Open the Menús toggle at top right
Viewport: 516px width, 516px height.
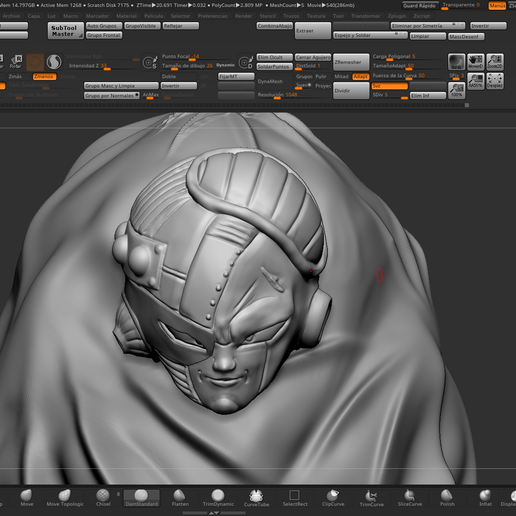(497, 6)
